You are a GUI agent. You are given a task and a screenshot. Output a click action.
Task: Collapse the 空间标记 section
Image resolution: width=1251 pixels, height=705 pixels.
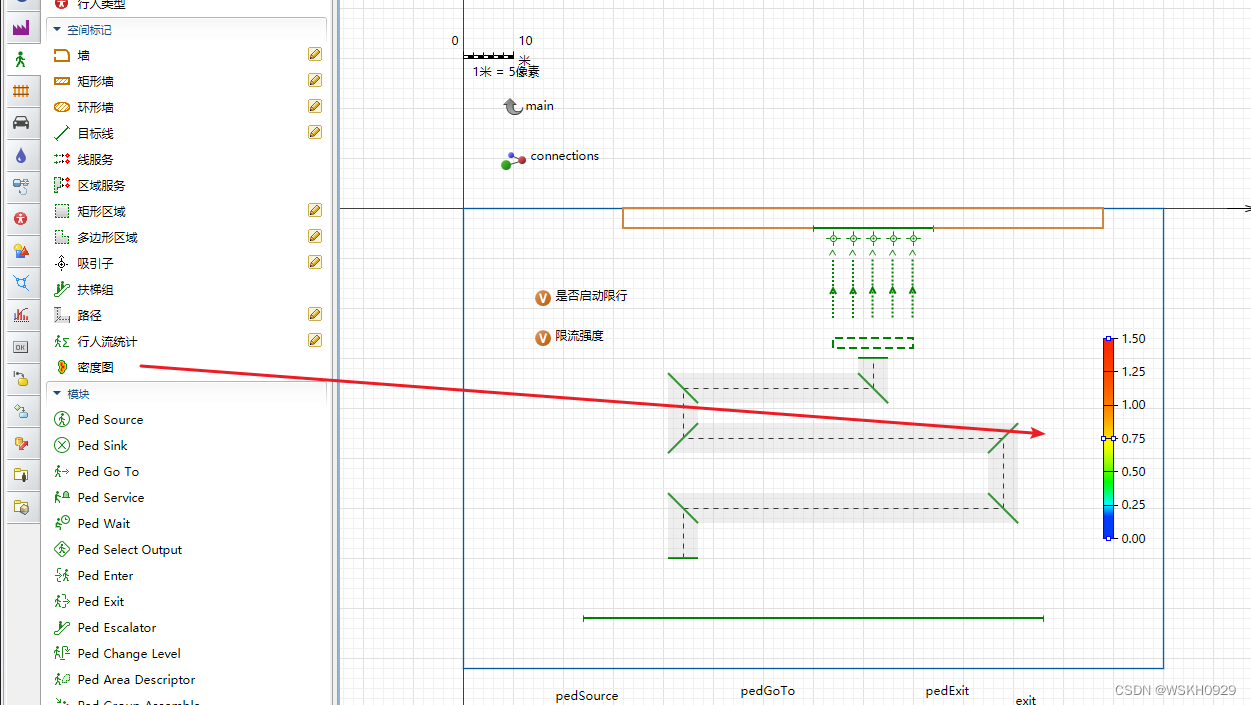[x=57, y=30]
